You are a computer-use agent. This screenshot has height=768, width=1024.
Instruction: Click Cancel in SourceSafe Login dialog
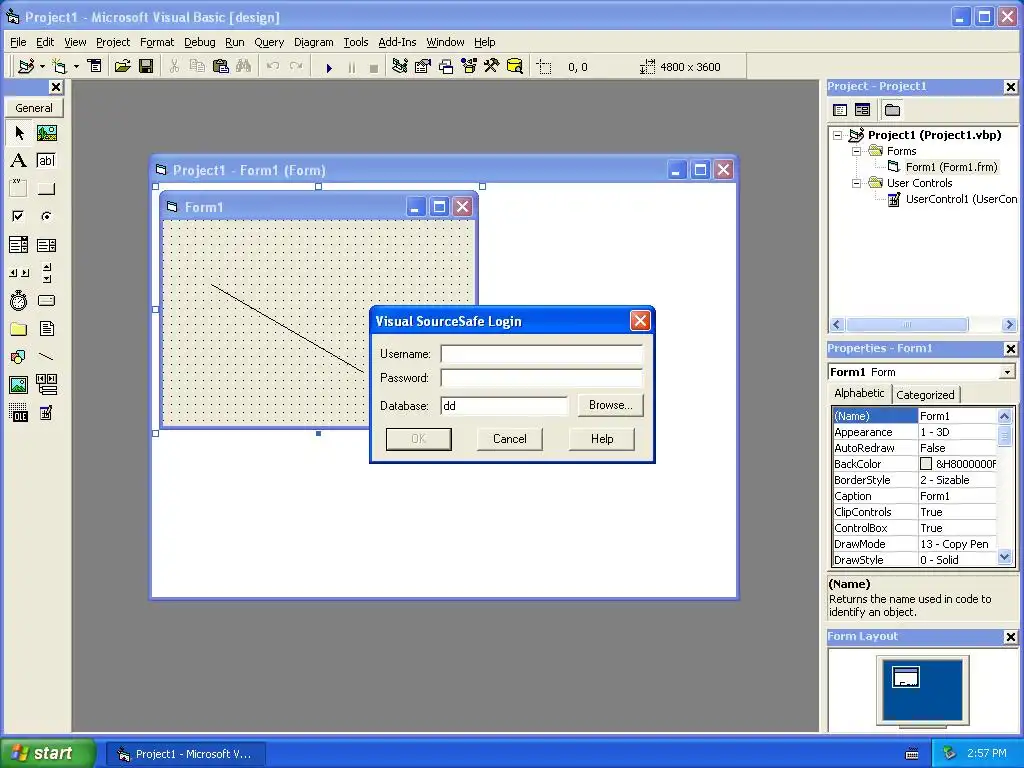click(x=509, y=439)
